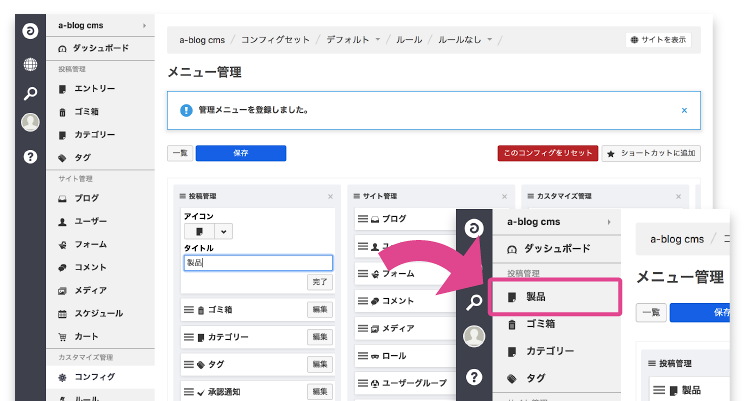Grab the 投稿管理 group drag handle

click(x=182, y=196)
